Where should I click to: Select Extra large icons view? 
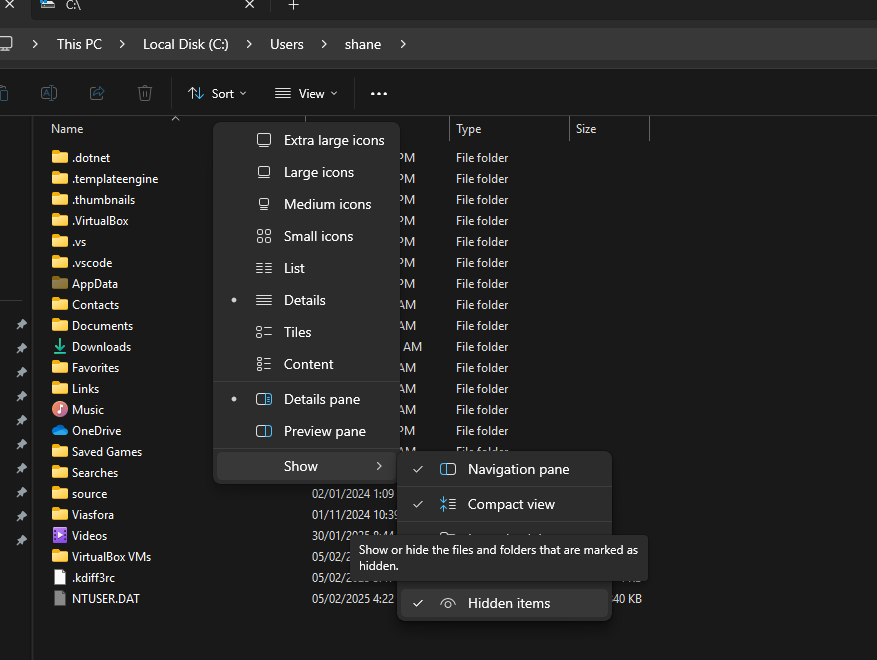(307, 140)
